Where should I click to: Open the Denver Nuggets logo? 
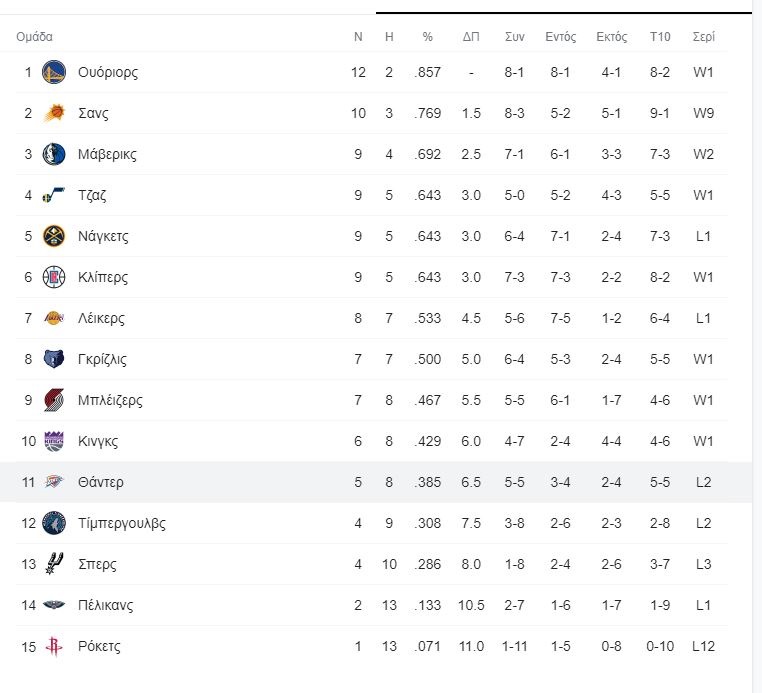click(53, 236)
